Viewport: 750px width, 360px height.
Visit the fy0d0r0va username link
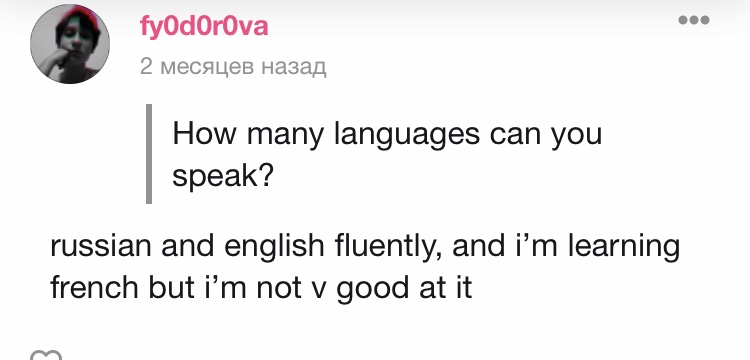point(204,26)
